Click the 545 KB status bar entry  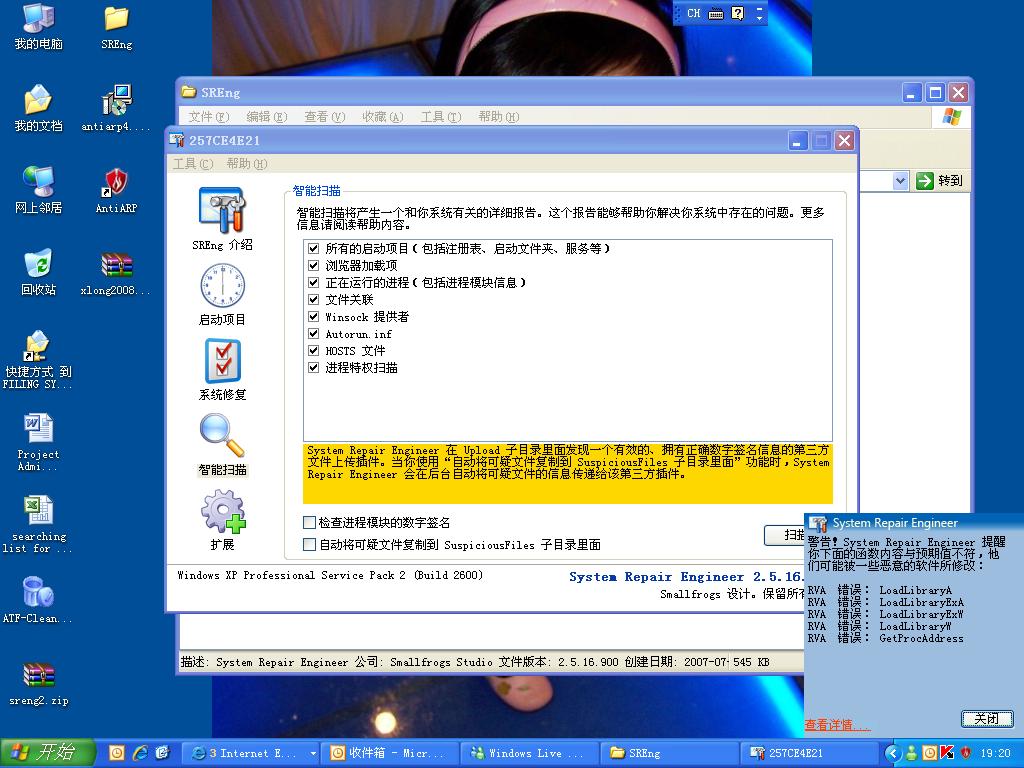751,662
